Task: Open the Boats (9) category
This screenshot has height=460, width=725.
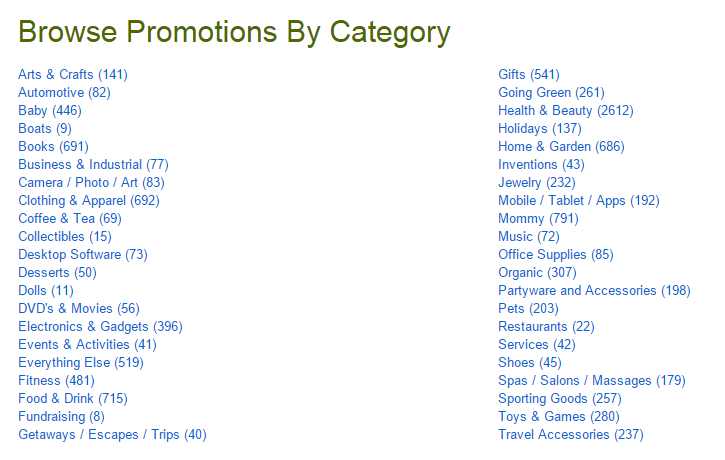Action: coord(45,129)
